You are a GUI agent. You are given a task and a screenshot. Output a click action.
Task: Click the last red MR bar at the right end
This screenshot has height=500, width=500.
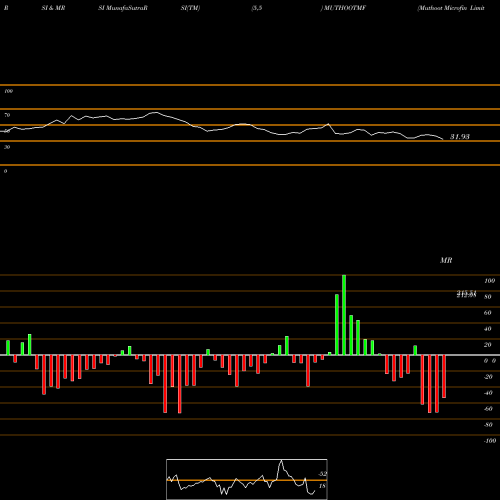444,376
